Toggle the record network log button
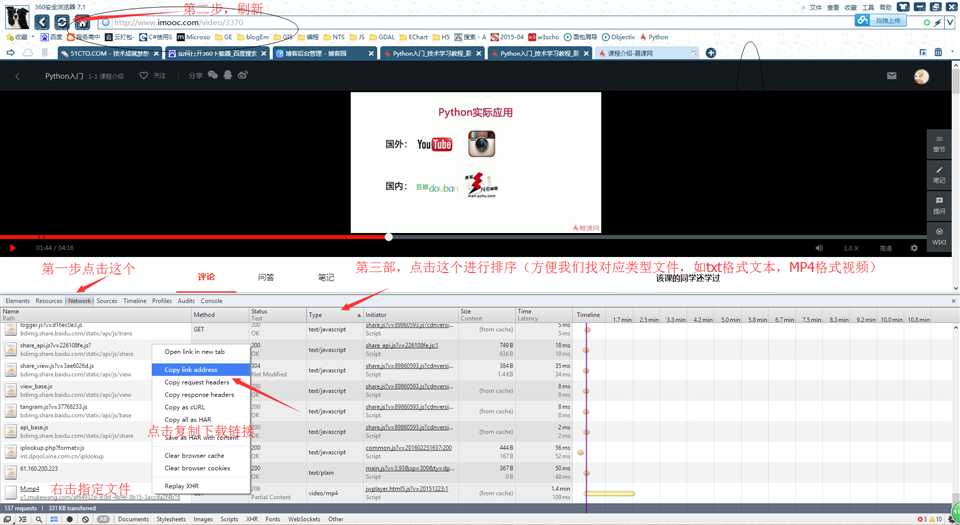This screenshot has height=525, width=960. pos(69,519)
